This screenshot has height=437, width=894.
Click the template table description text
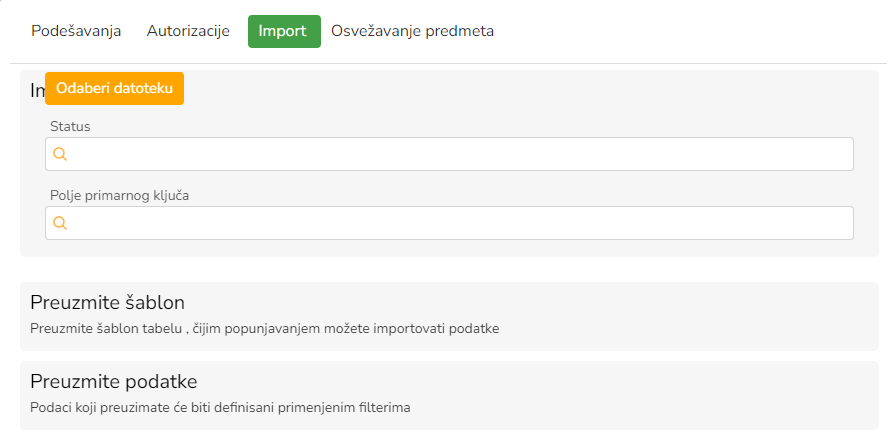click(x=264, y=328)
